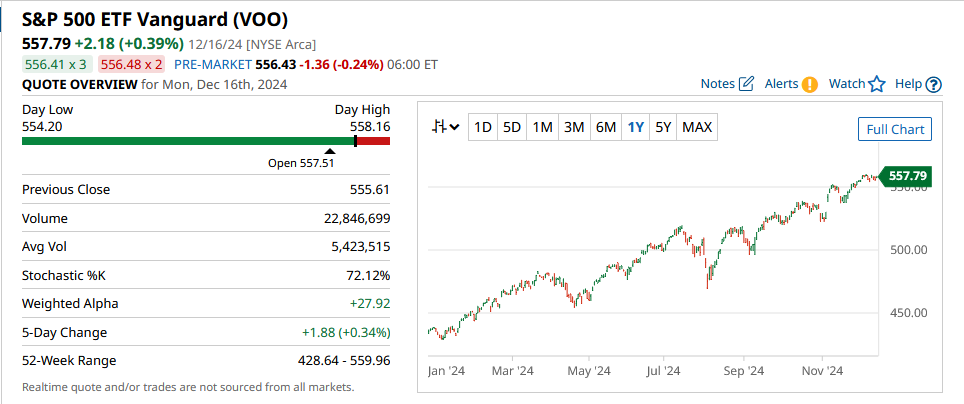The image size is (964, 404).
Task: Show the 5Y chart period
Action: click(x=663, y=127)
